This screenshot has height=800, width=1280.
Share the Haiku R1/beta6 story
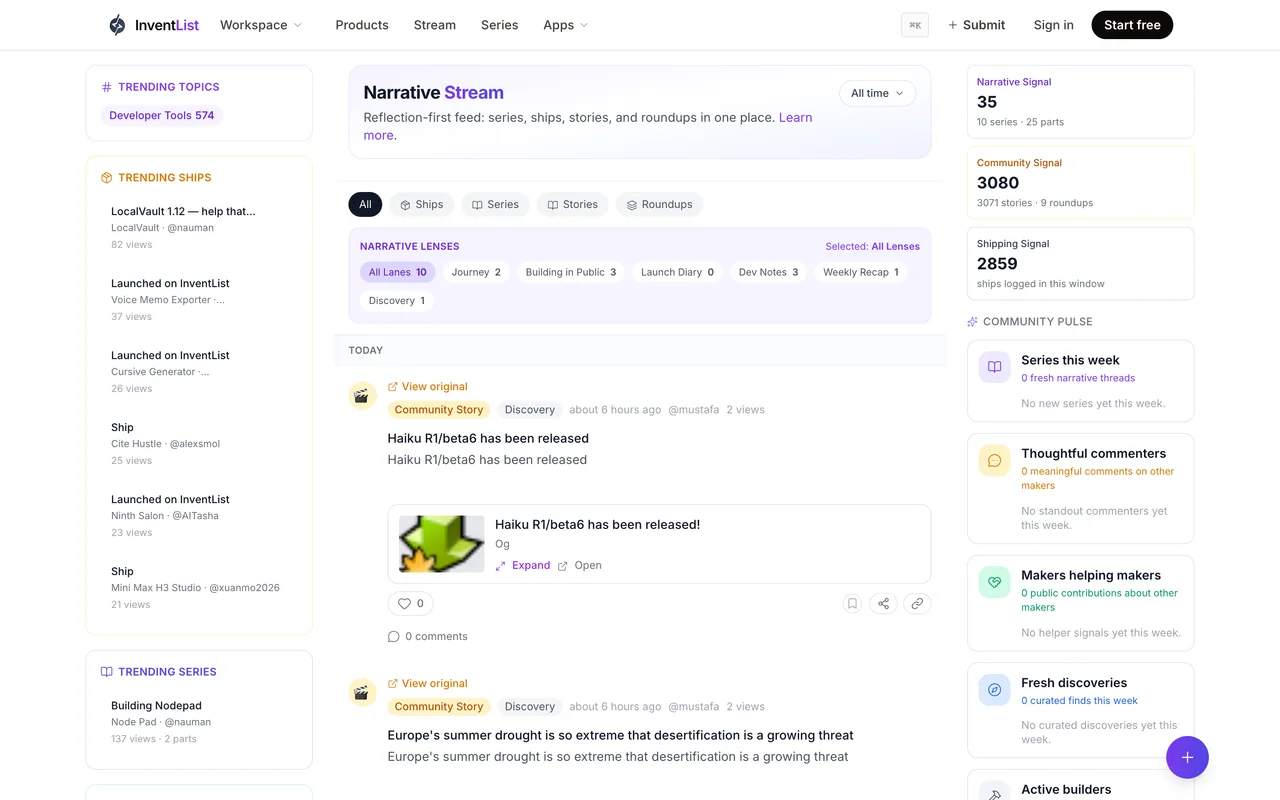pyautogui.click(x=883, y=603)
